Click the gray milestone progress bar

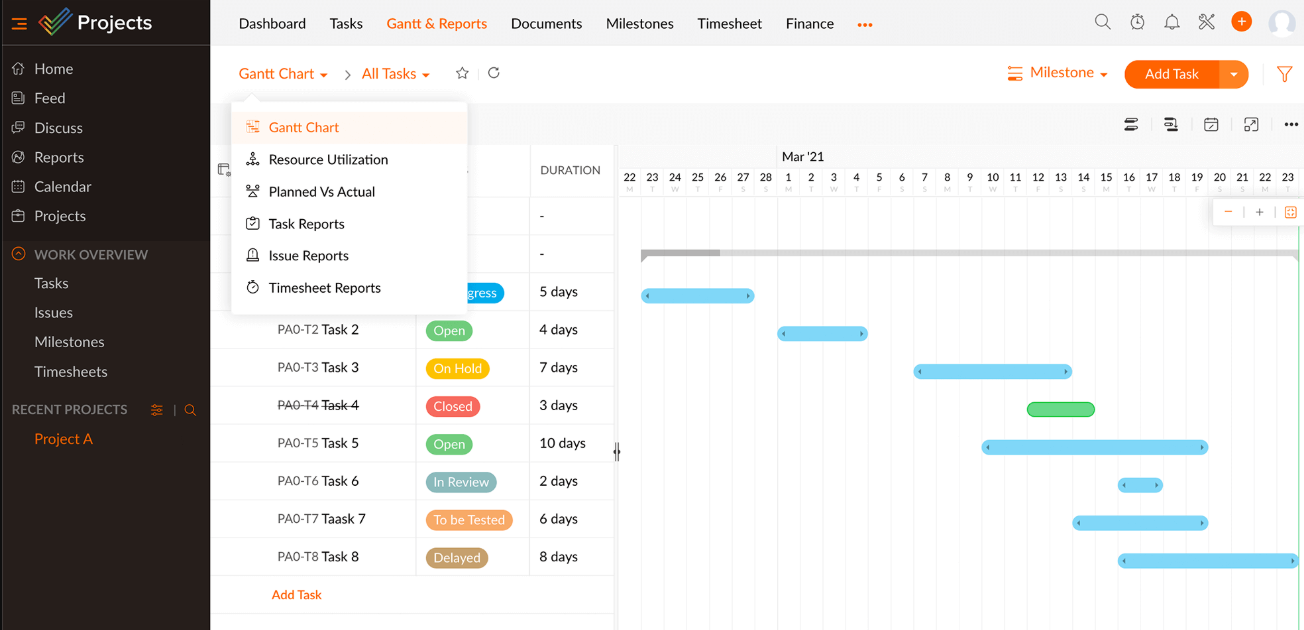(x=969, y=254)
